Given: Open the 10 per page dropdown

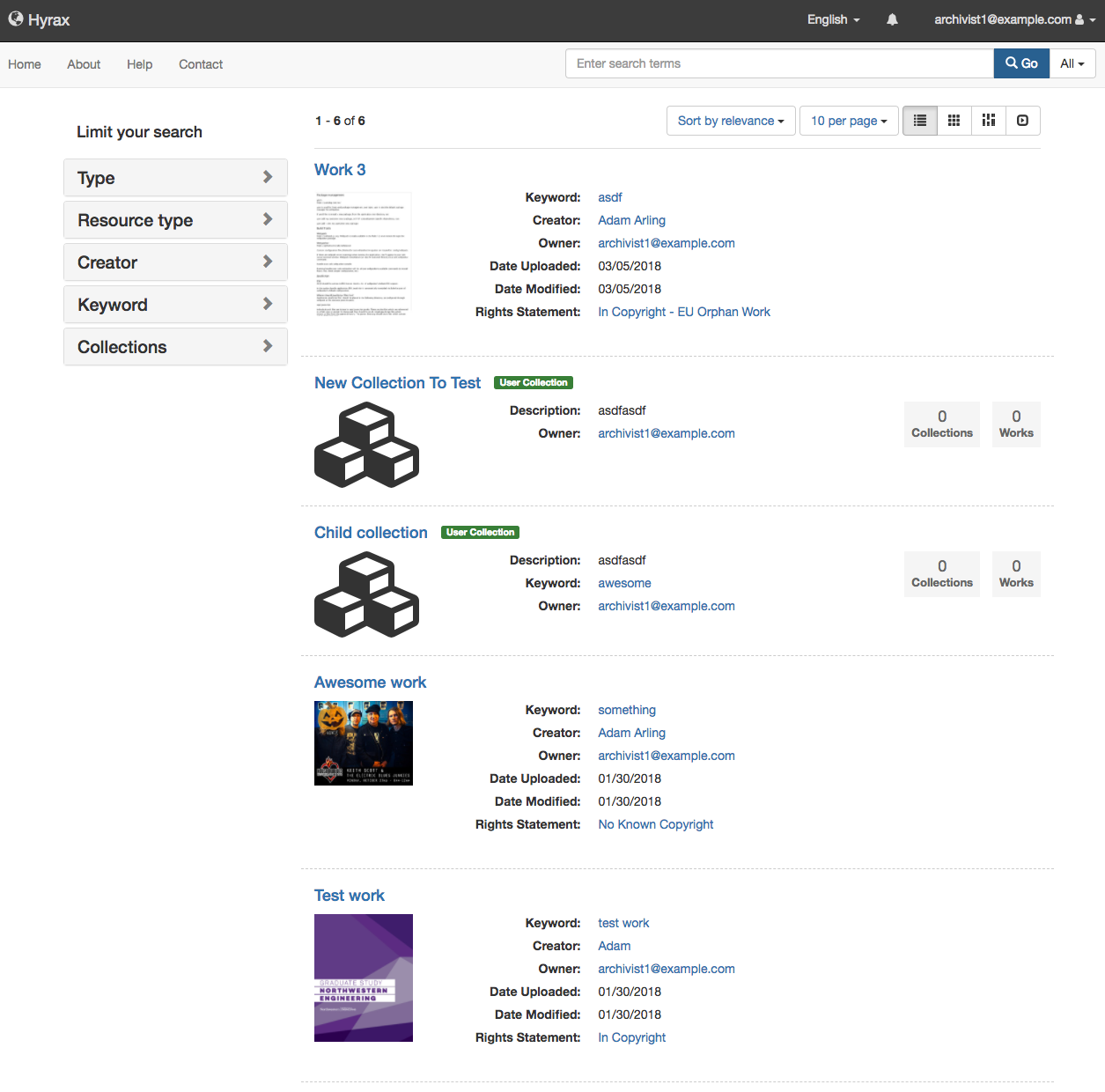Looking at the screenshot, I should tap(849, 121).
